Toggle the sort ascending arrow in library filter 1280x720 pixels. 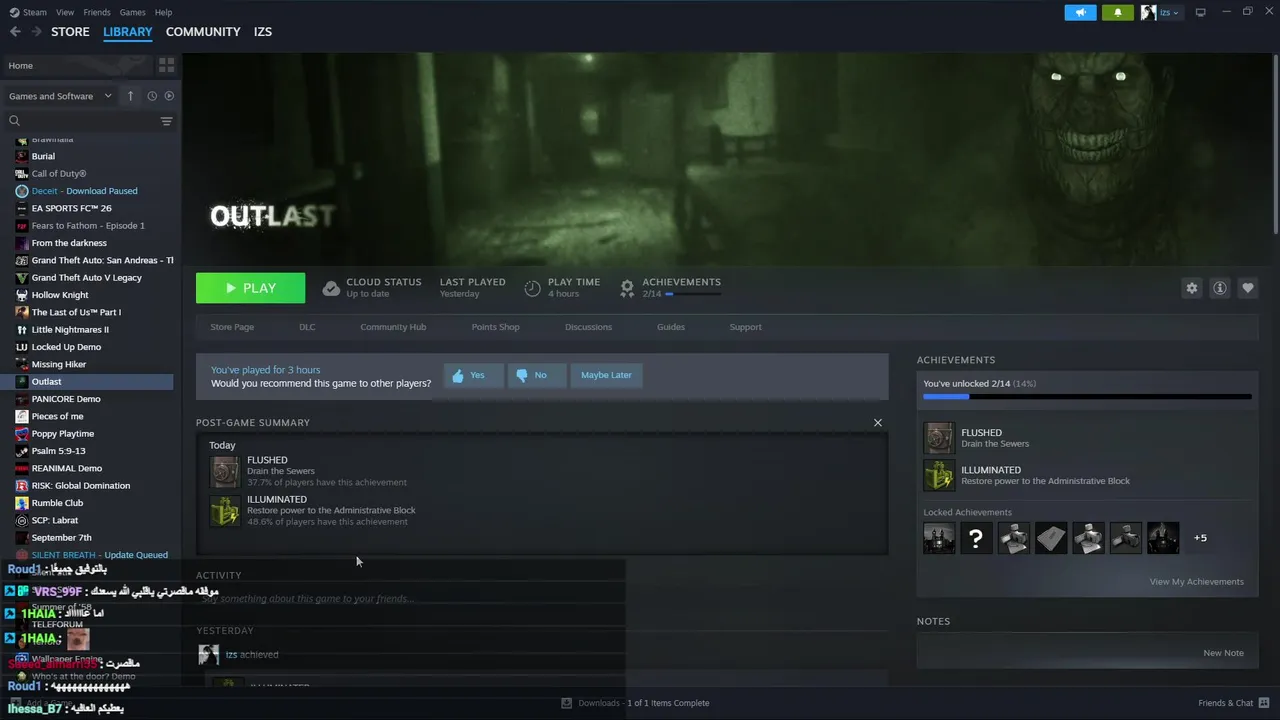(130, 96)
